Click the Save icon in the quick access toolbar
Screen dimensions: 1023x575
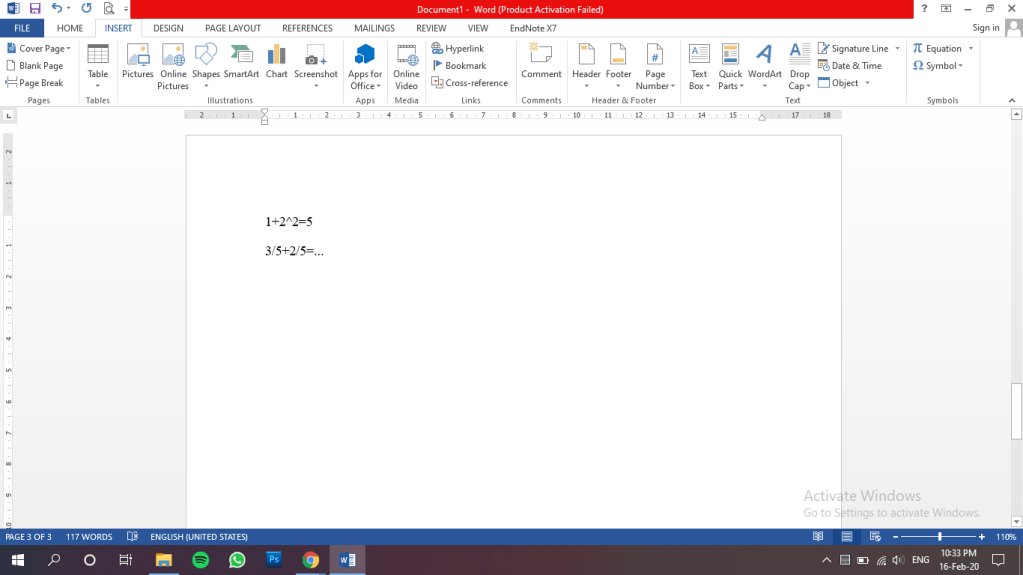(35, 8)
